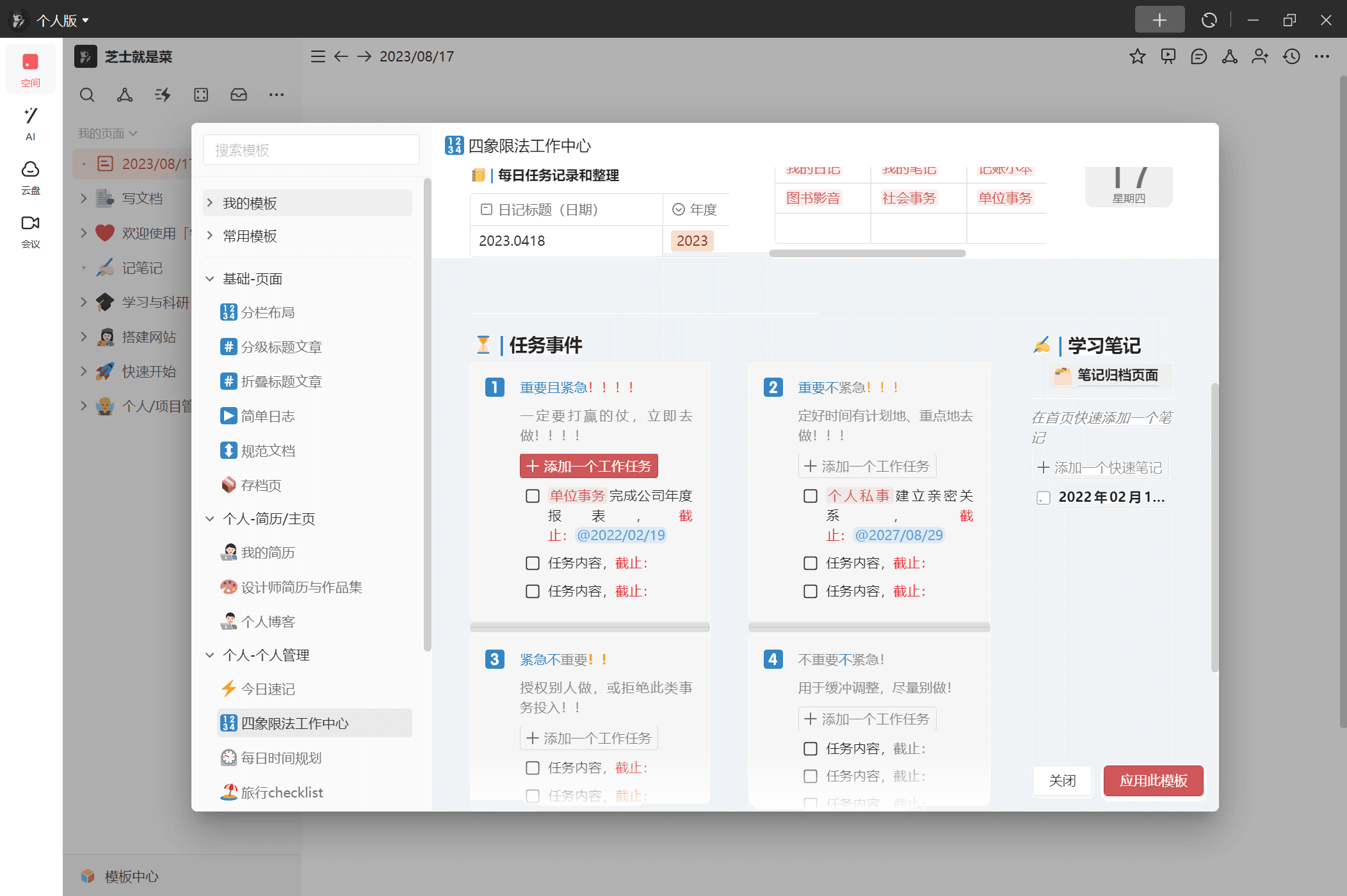Viewport: 1347px width, 896px height.
Task: Start presentation mode icon
Action: (x=1168, y=56)
